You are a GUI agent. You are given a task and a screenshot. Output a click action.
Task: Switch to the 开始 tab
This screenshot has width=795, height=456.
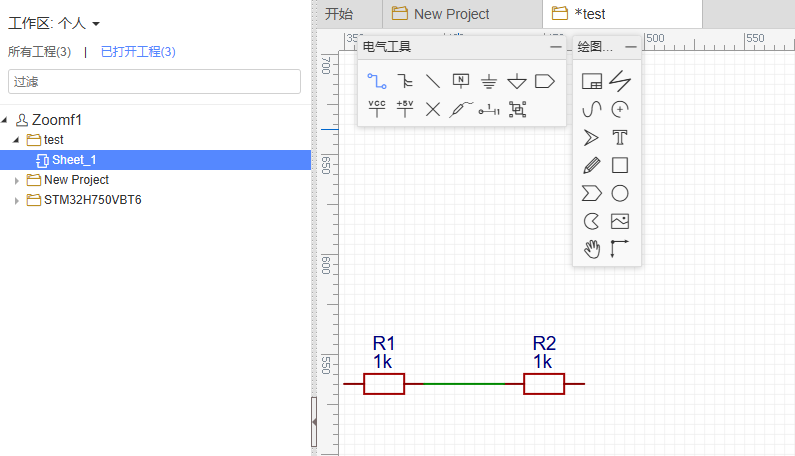click(x=339, y=14)
